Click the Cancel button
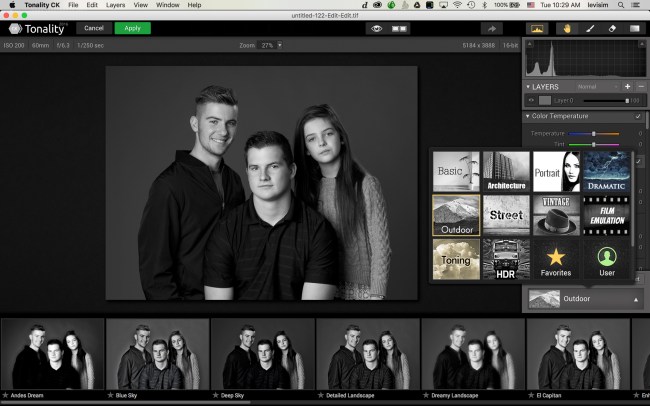The width and height of the screenshot is (650, 406). [94, 28]
